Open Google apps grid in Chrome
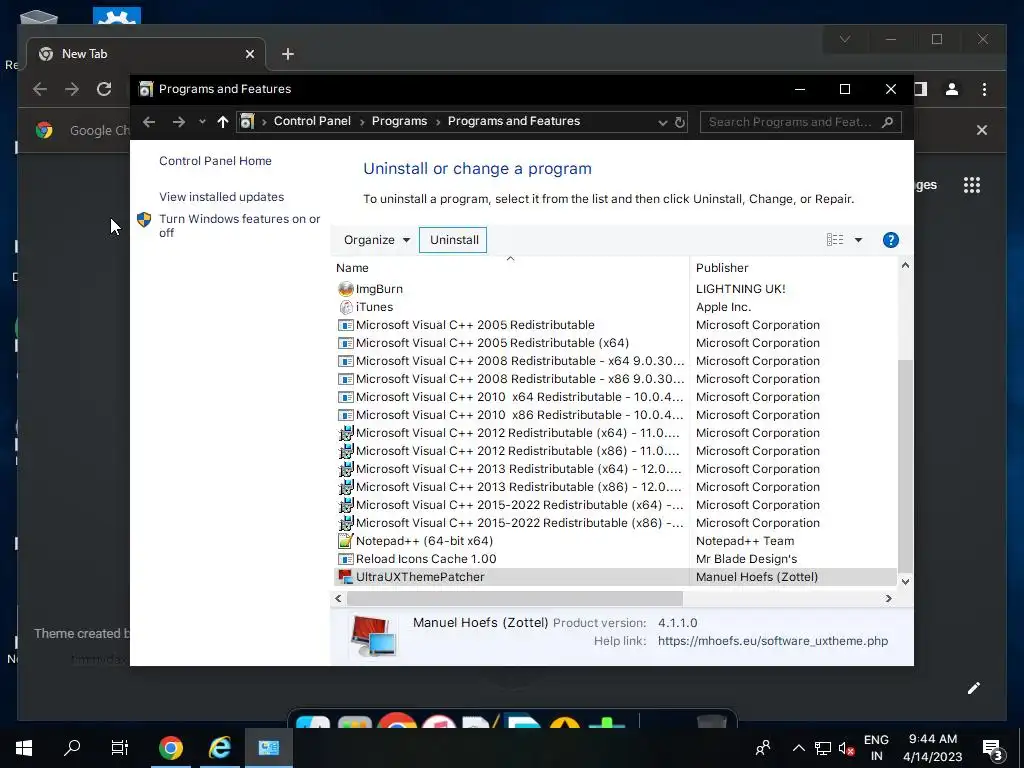This screenshot has width=1024, height=768. [x=972, y=185]
